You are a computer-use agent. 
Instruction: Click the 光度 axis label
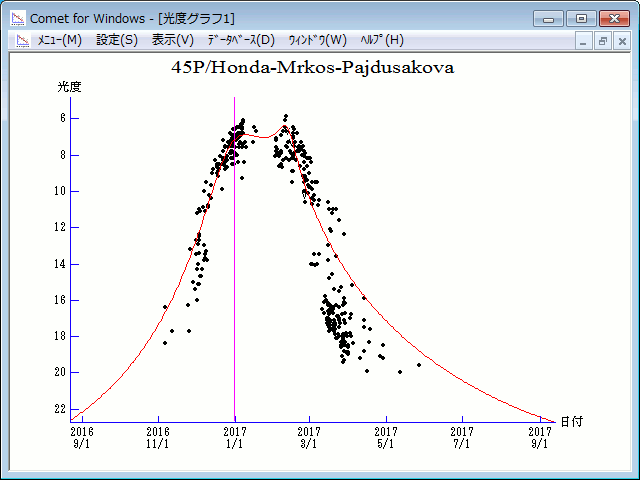tap(69, 87)
